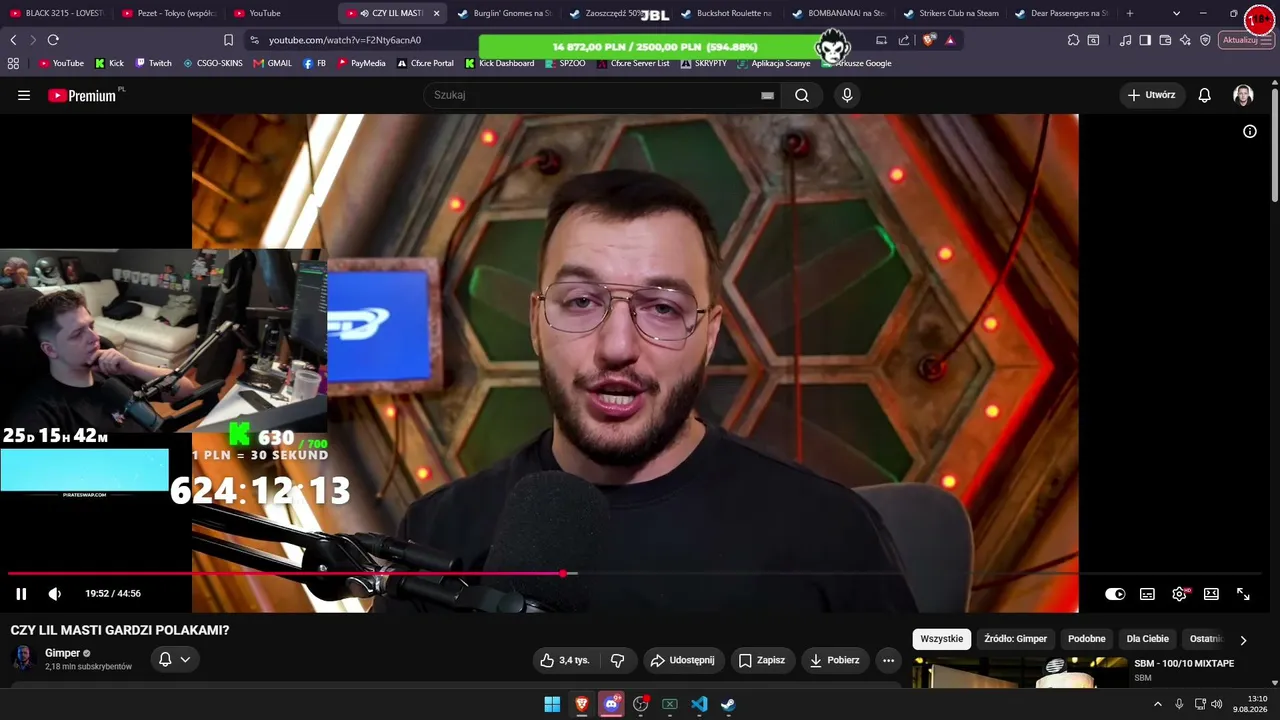Open Steam from the taskbar
This screenshot has width=1280, height=720.
click(728, 704)
